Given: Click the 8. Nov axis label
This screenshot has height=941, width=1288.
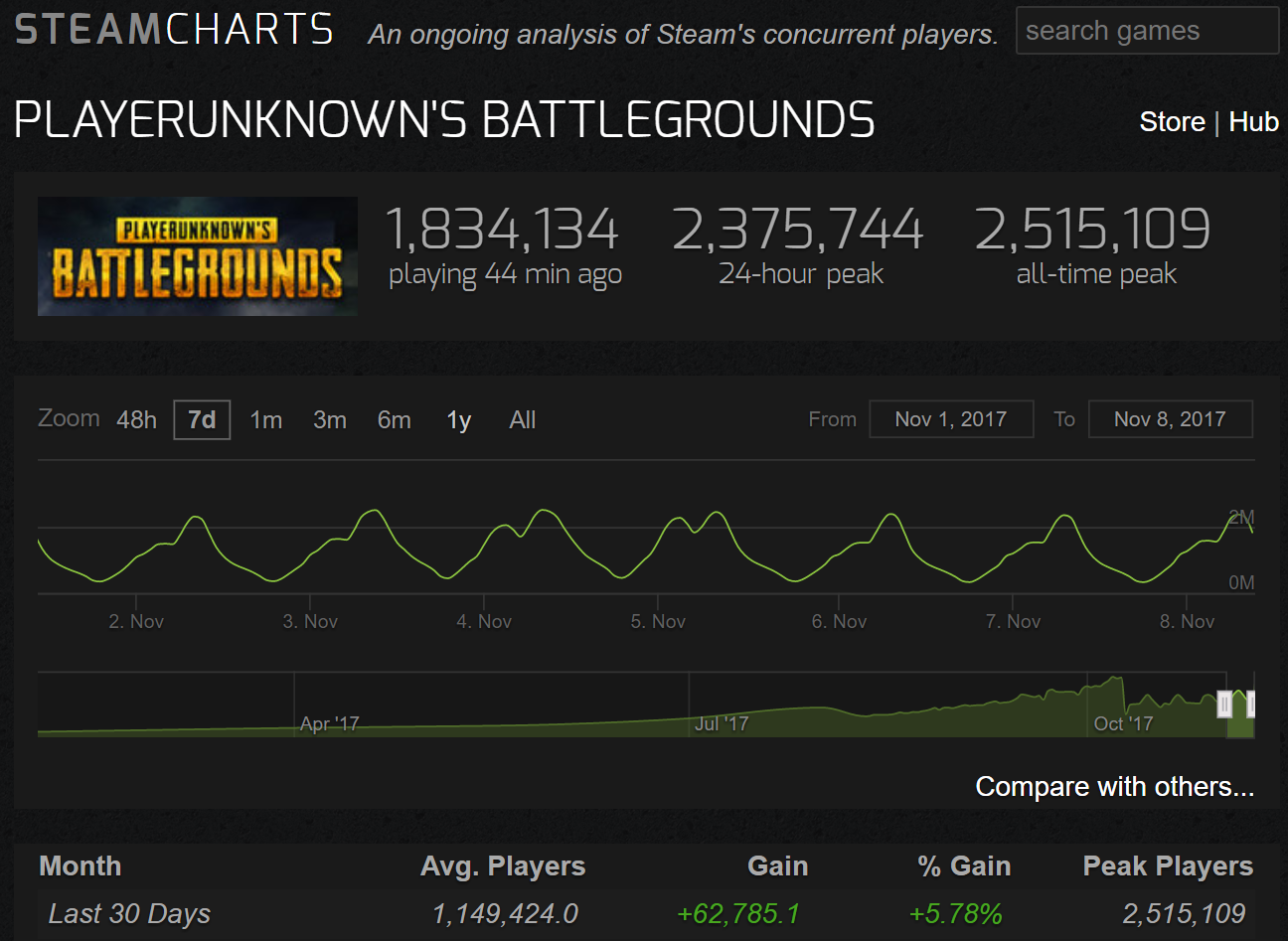Looking at the screenshot, I should coord(1187,621).
